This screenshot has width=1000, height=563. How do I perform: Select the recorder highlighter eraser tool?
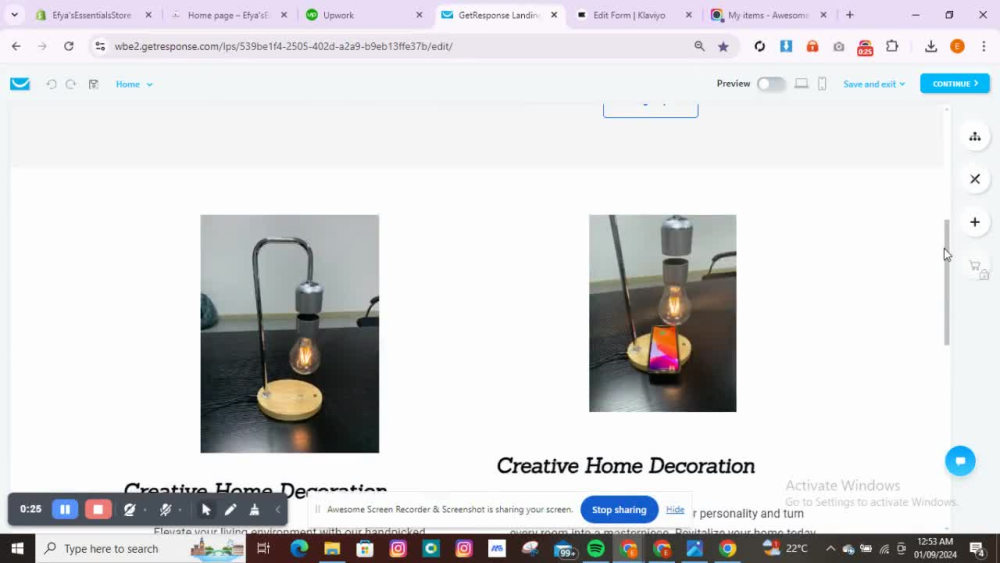[x=254, y=509]
